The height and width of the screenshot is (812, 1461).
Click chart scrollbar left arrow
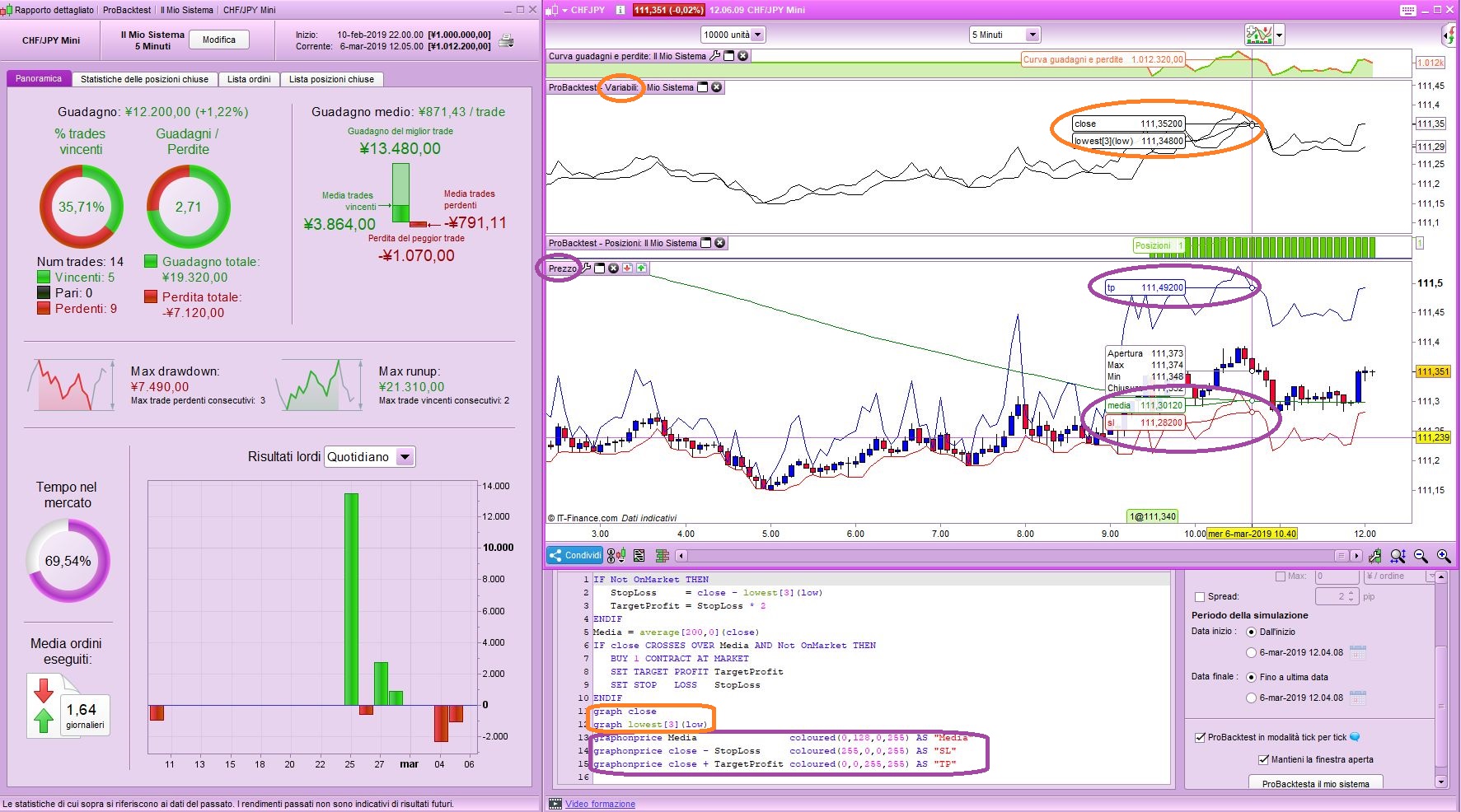[681, 556]
